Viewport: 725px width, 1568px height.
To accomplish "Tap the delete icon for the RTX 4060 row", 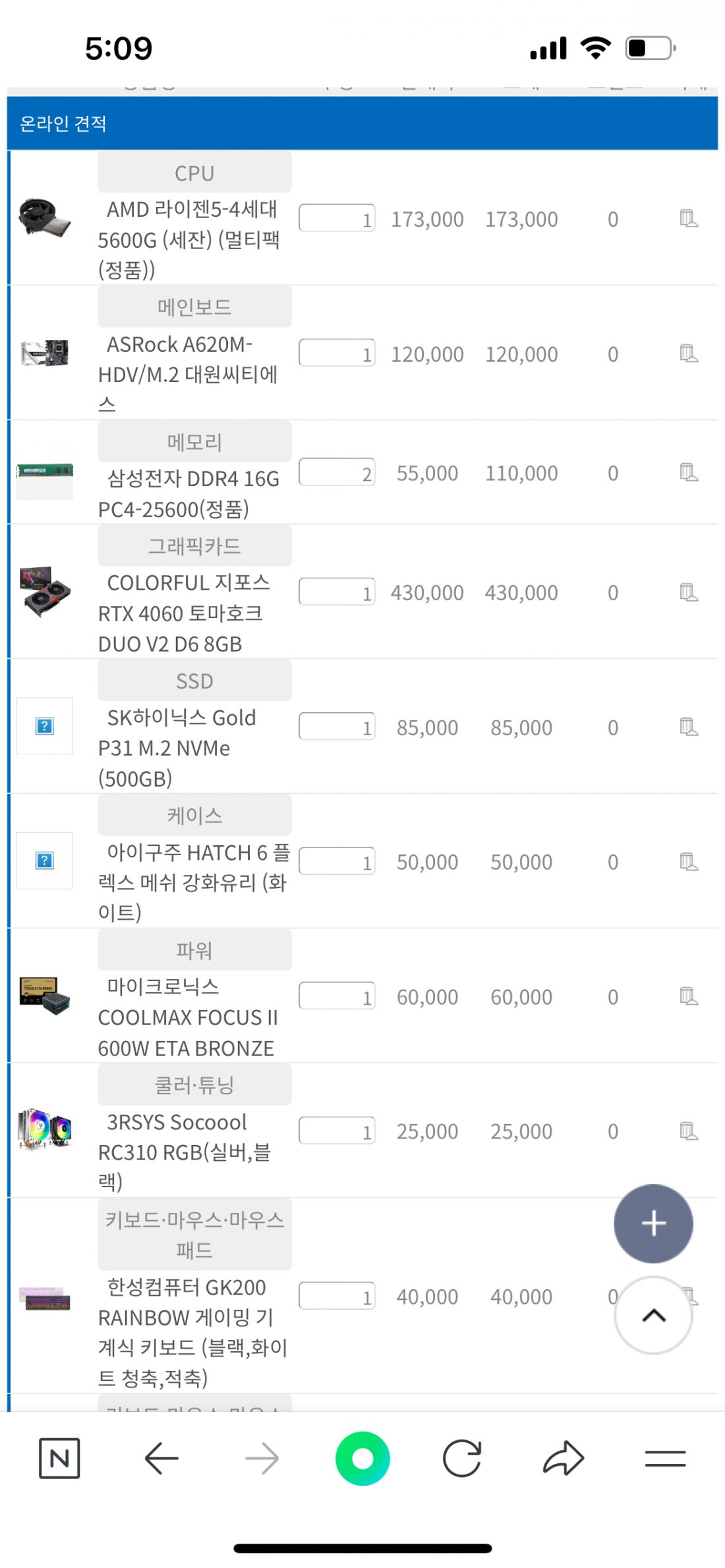I will (x=688, y=592).
